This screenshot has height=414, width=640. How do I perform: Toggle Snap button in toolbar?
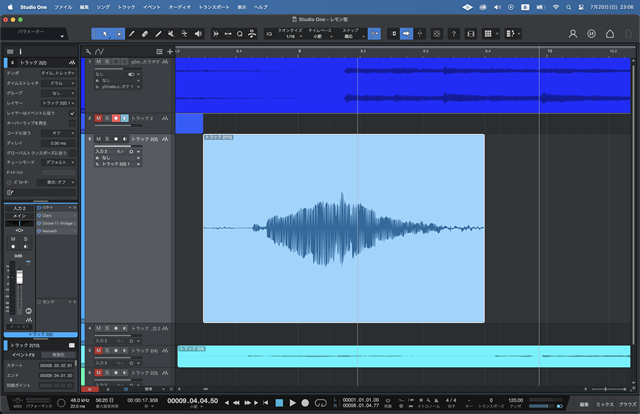[x=374, y=34]
